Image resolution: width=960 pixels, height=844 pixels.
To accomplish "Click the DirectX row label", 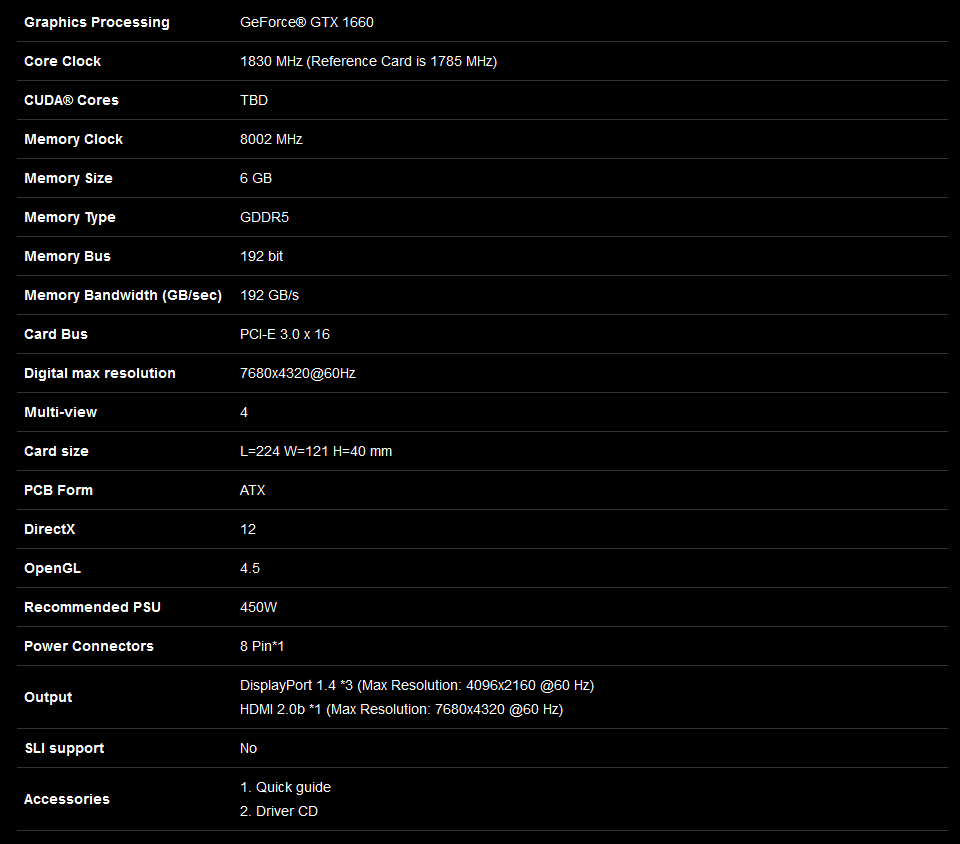I will [50, 529].
